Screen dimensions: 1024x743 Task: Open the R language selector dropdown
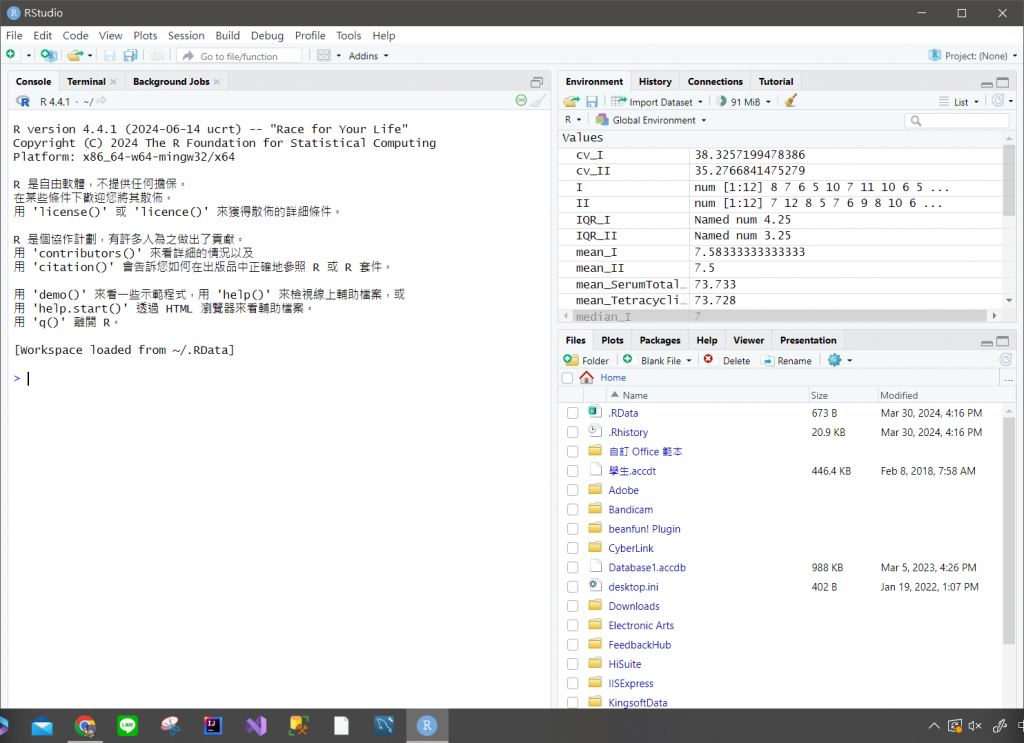tap(573, 120)
